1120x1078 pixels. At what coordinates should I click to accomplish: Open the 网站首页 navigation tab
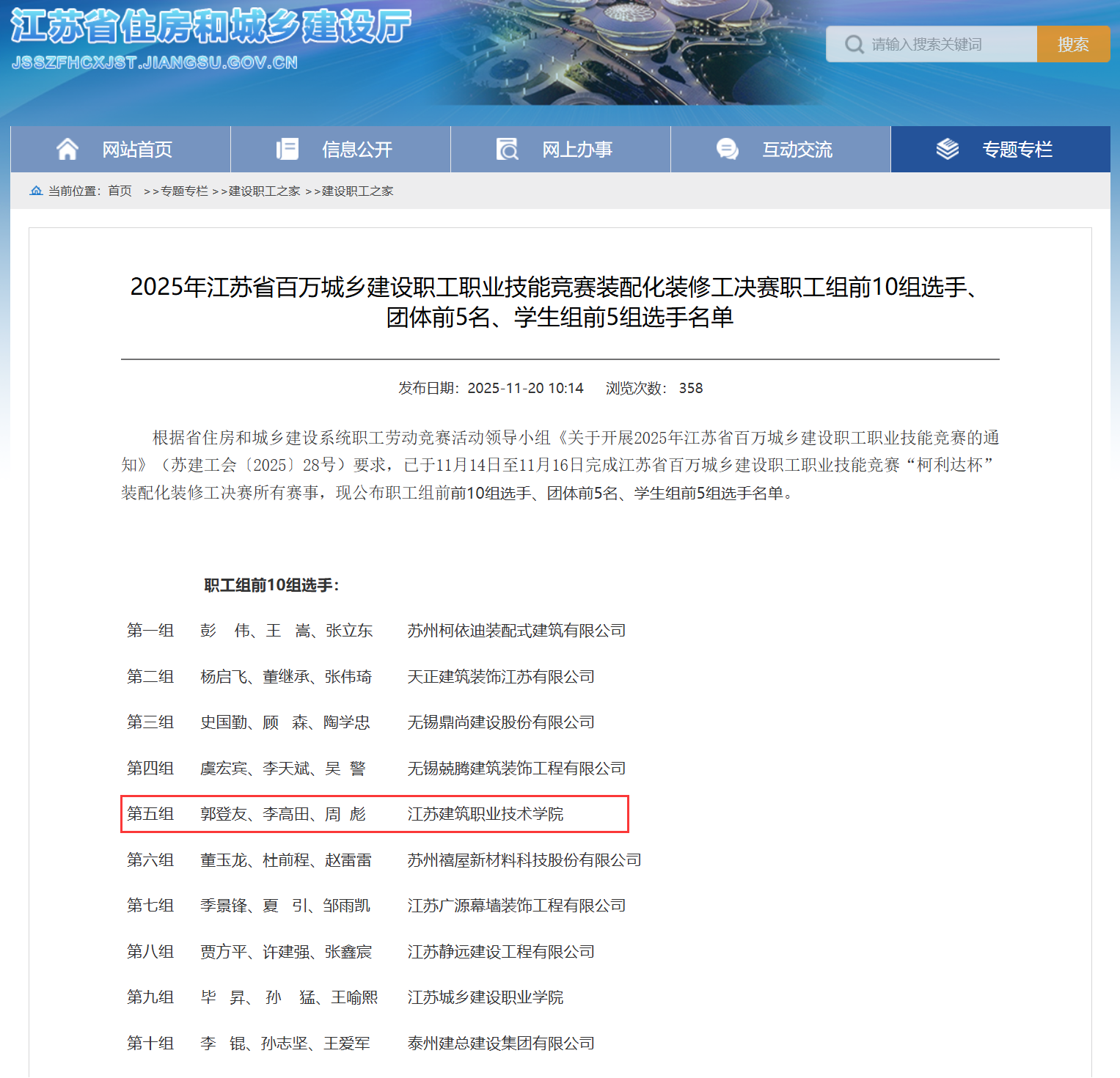[x=136, y=150]
